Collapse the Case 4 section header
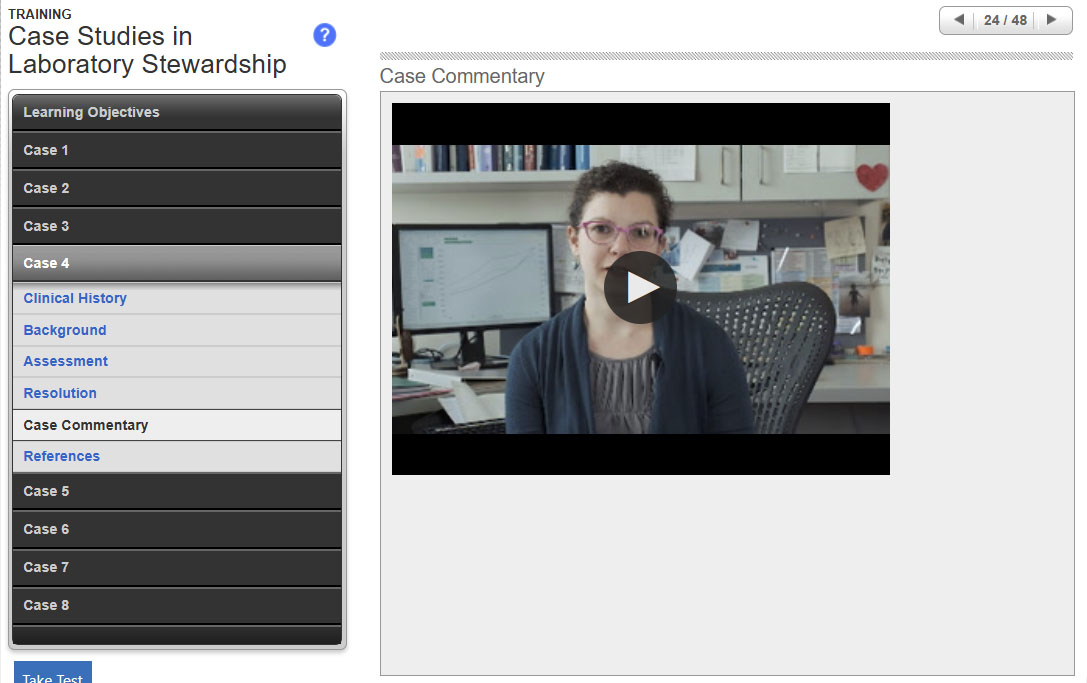 (x=177, y=263)
